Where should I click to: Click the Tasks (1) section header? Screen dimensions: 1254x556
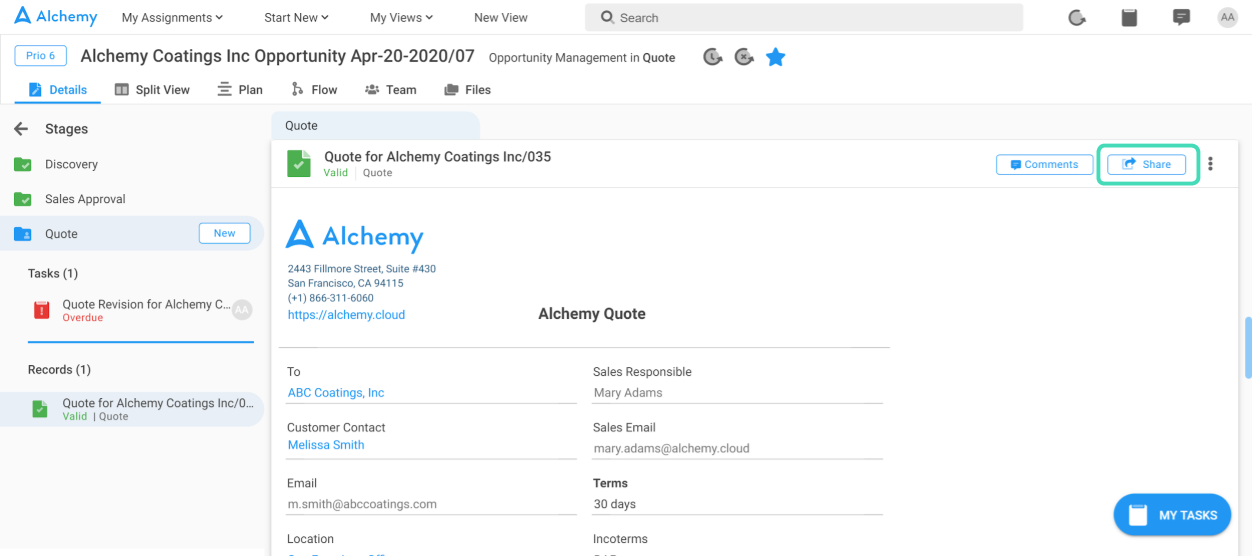(53, 273)
